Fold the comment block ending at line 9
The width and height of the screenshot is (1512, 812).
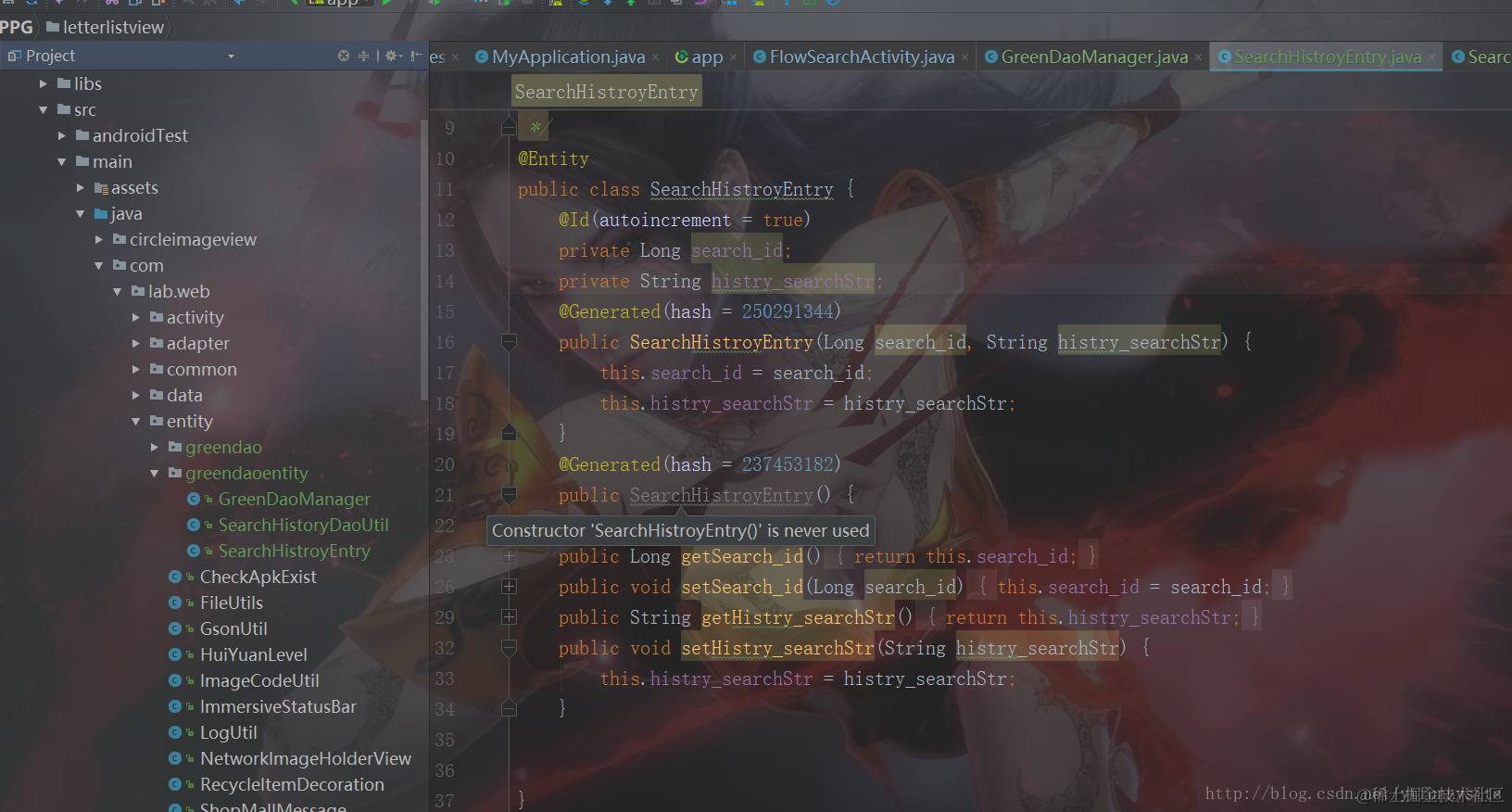click(509, 126)
